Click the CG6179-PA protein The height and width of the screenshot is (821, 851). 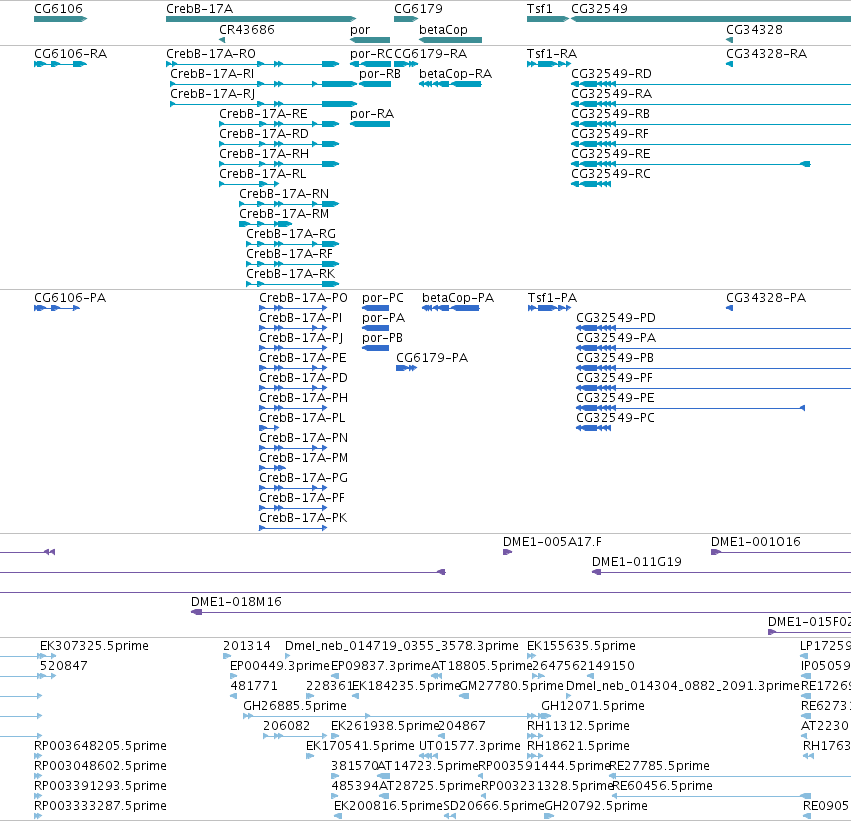407,368
